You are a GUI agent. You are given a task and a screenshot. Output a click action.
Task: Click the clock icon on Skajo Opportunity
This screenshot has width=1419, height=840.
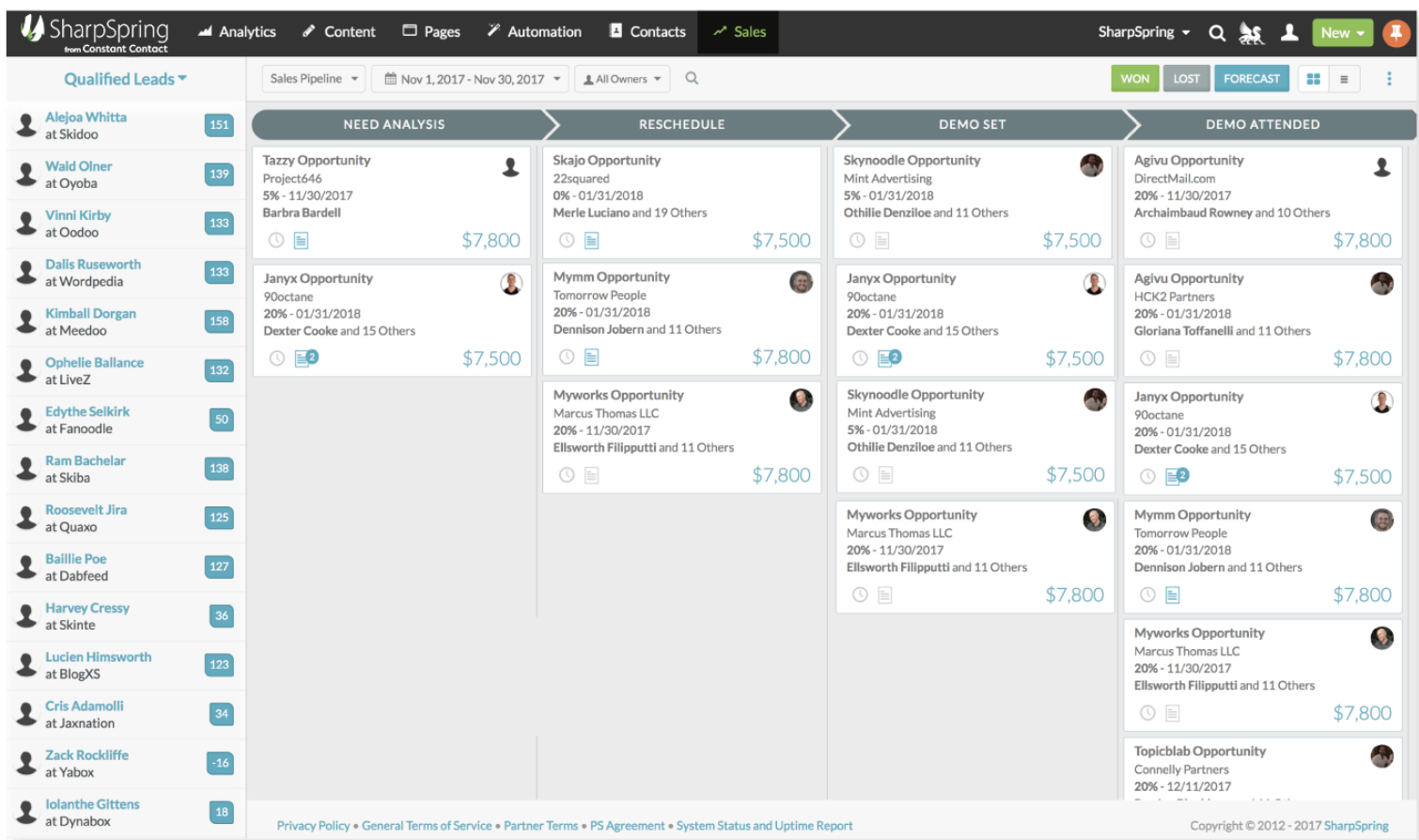[x=565, y=240]
